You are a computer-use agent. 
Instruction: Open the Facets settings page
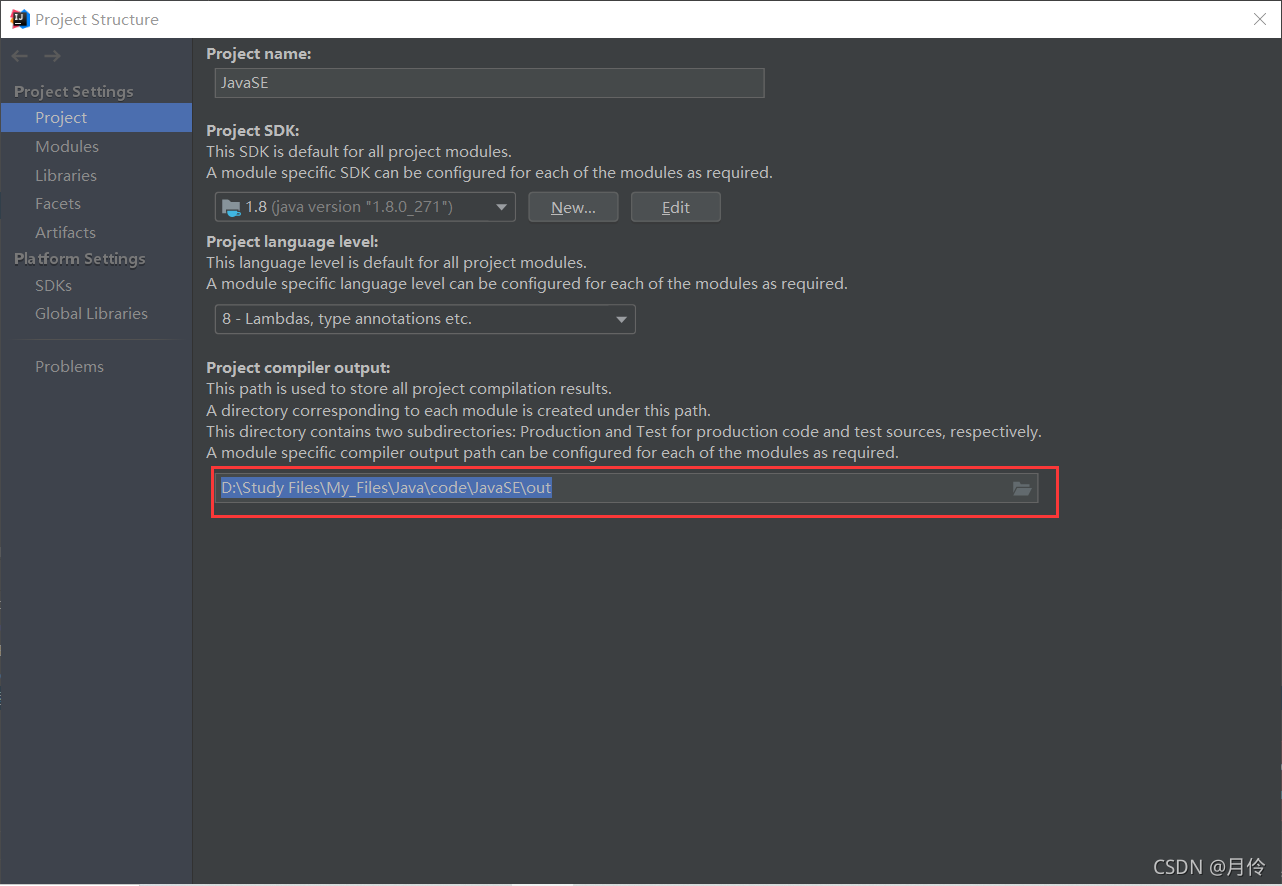[x=58, y=203]
